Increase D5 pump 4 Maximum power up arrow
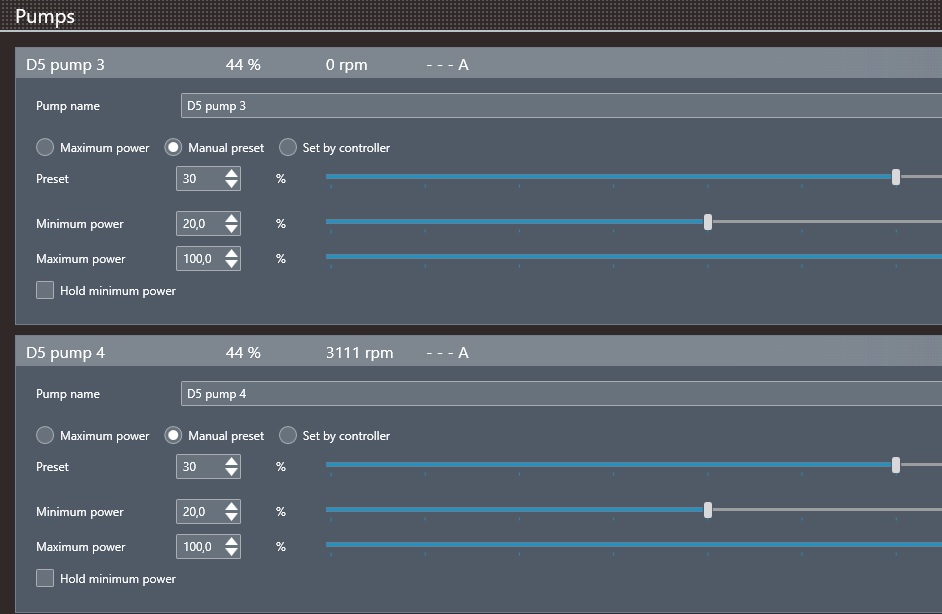Screen dimensions: 942x614 click(x=232, y=541)
